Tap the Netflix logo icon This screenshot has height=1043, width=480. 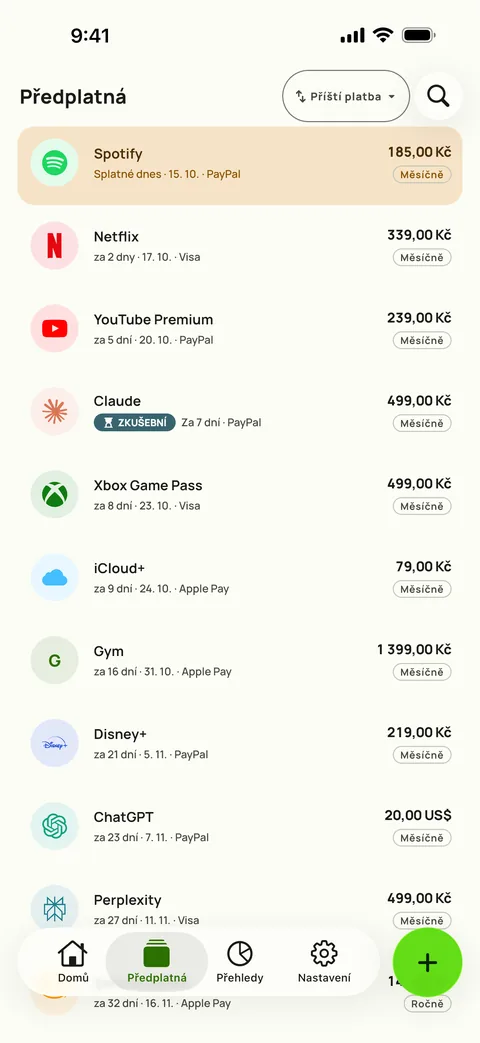55,245
